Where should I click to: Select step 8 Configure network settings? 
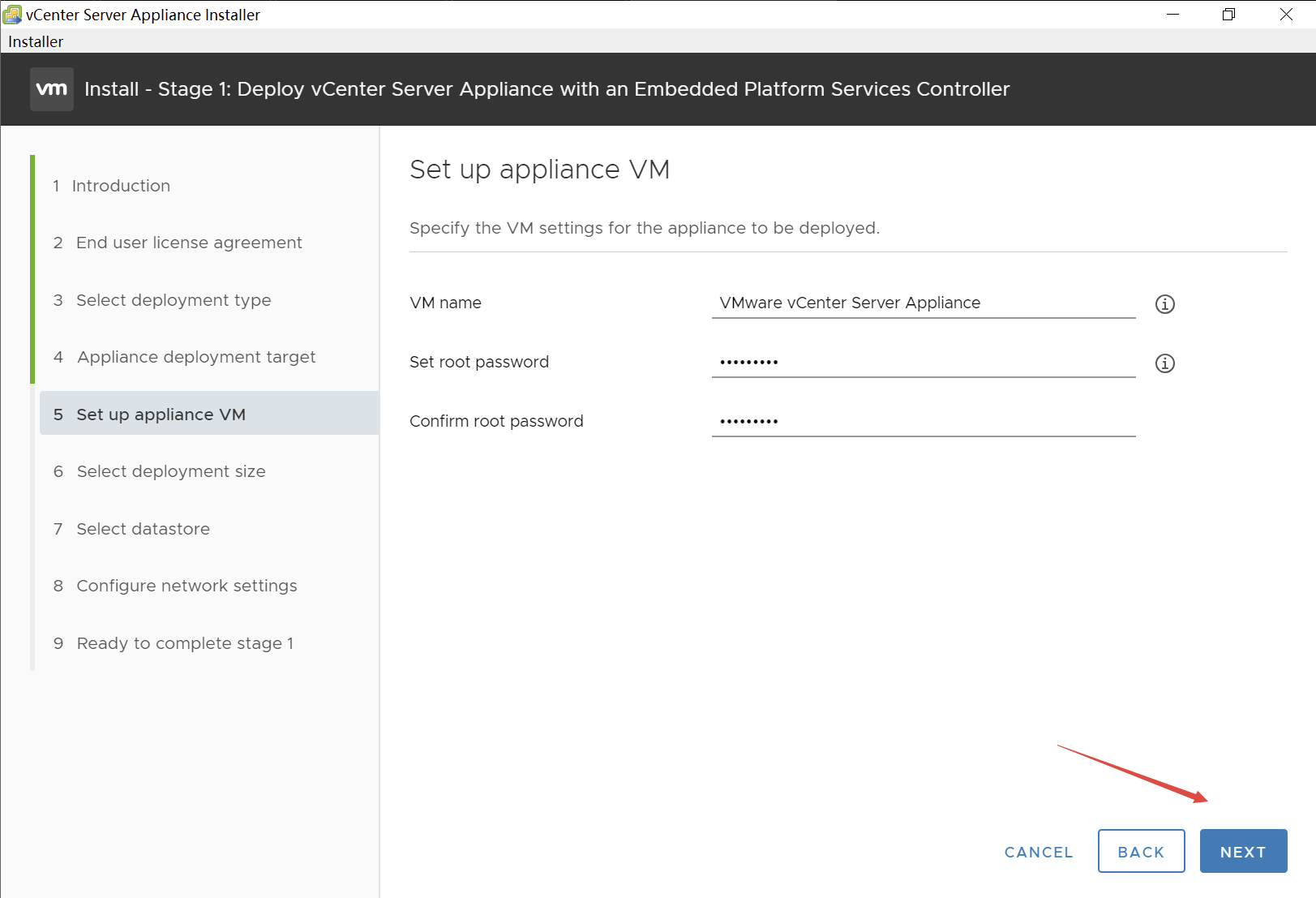coord(175,586)
